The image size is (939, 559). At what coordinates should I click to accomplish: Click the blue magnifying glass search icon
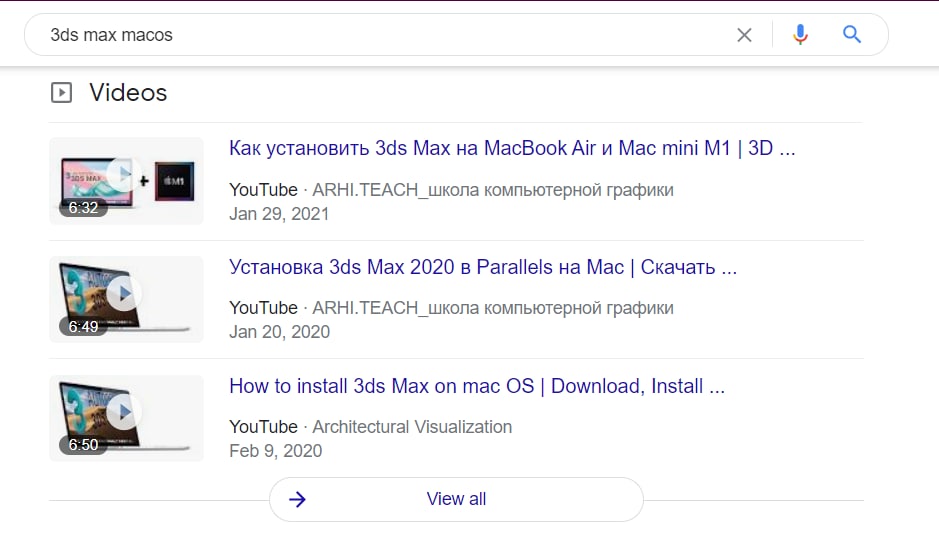[852, 35]
